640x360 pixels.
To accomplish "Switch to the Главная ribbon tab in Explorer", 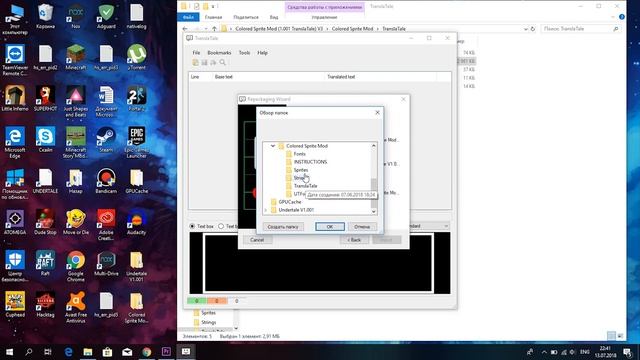I will (213, 17).
